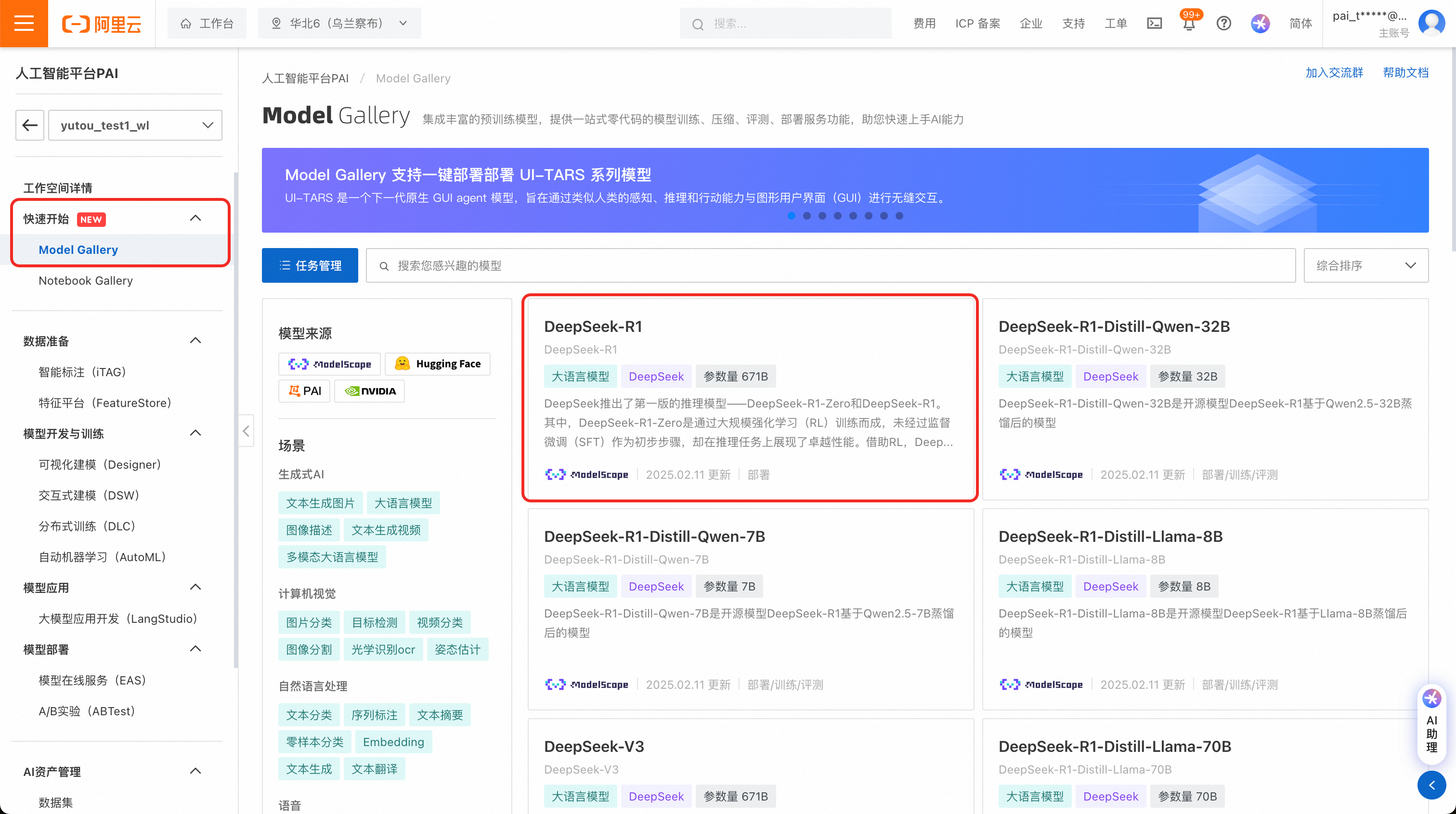Open the 帮助文档 link
Viewport: 1456px width, 814px height.
[x=1405, y=72]
